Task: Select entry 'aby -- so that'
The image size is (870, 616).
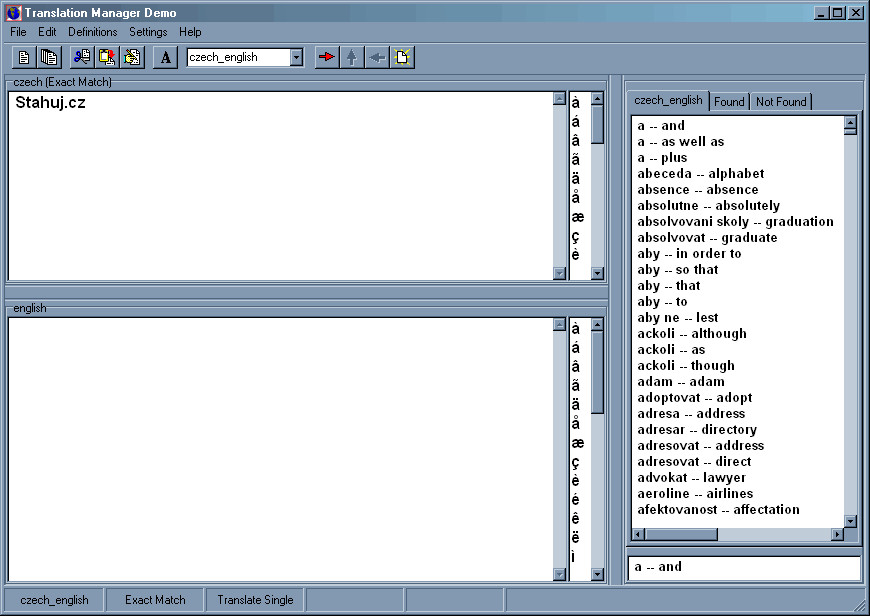Action: pos(677,270)
